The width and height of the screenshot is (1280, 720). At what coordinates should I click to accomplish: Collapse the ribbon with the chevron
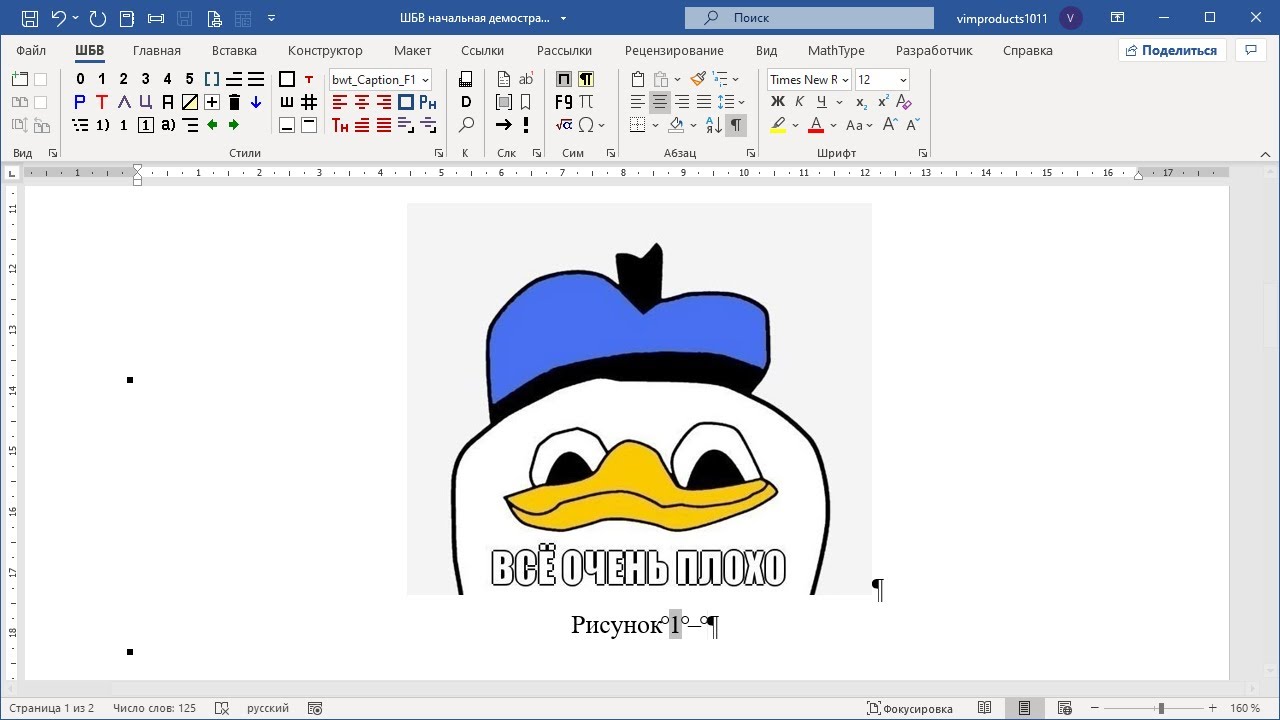click(1265, 154)
